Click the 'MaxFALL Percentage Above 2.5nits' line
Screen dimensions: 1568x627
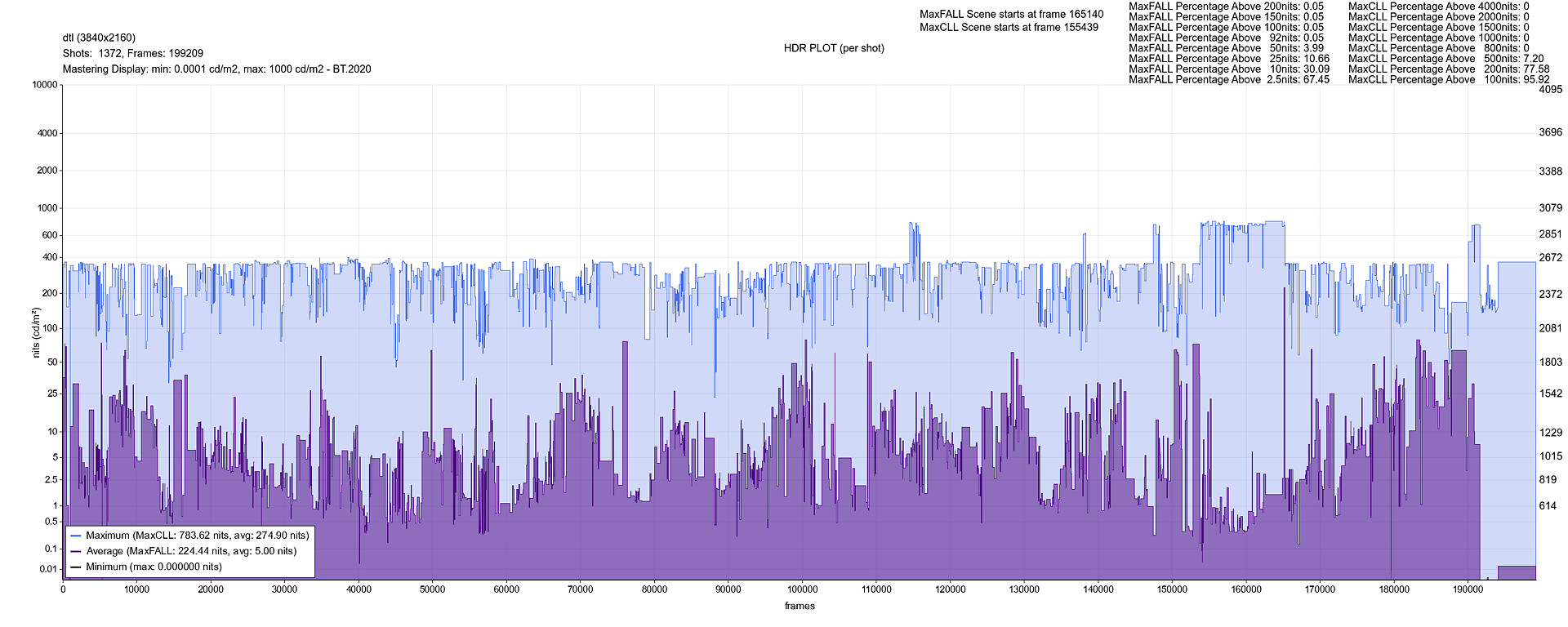(1228, 80)
